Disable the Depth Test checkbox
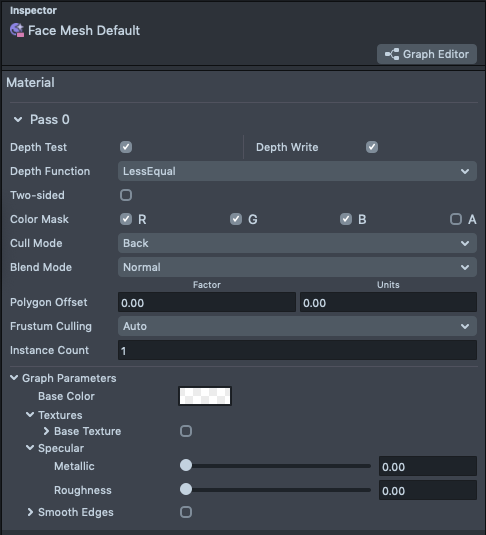Image resolution: width=486 pixels, height=535 pixels. [126, 147]
